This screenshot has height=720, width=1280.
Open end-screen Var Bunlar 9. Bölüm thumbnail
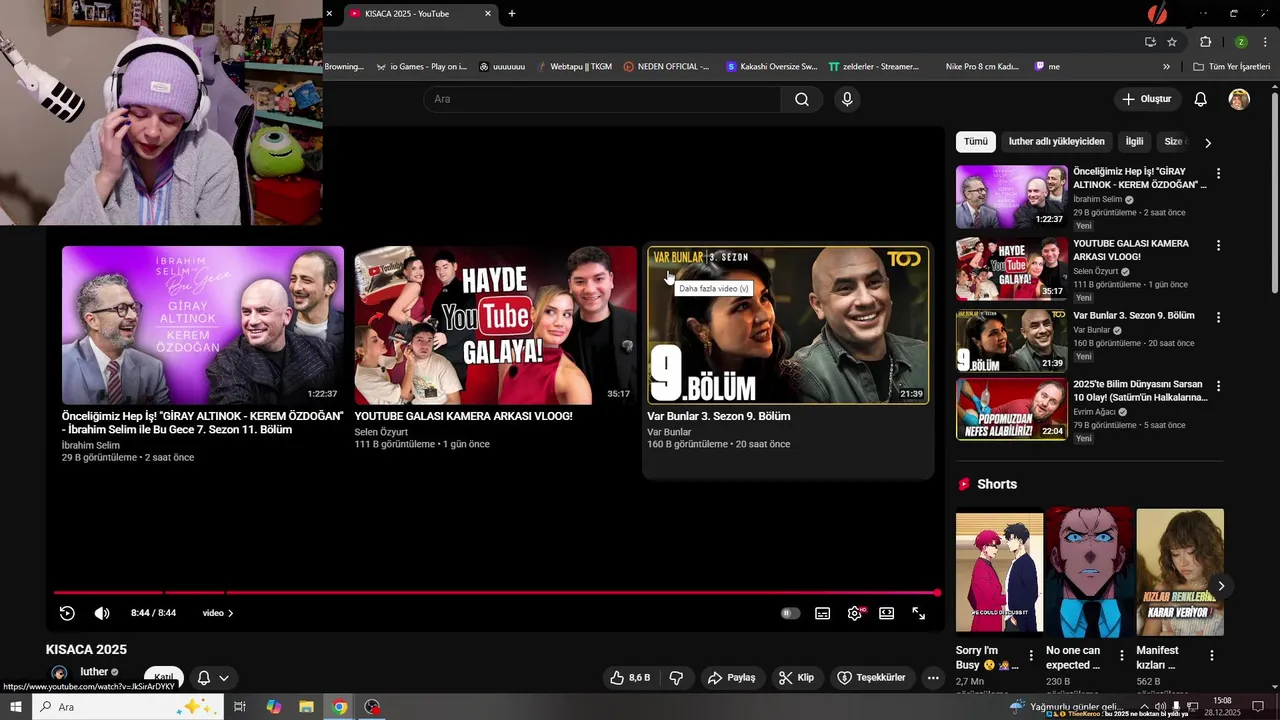788,325
